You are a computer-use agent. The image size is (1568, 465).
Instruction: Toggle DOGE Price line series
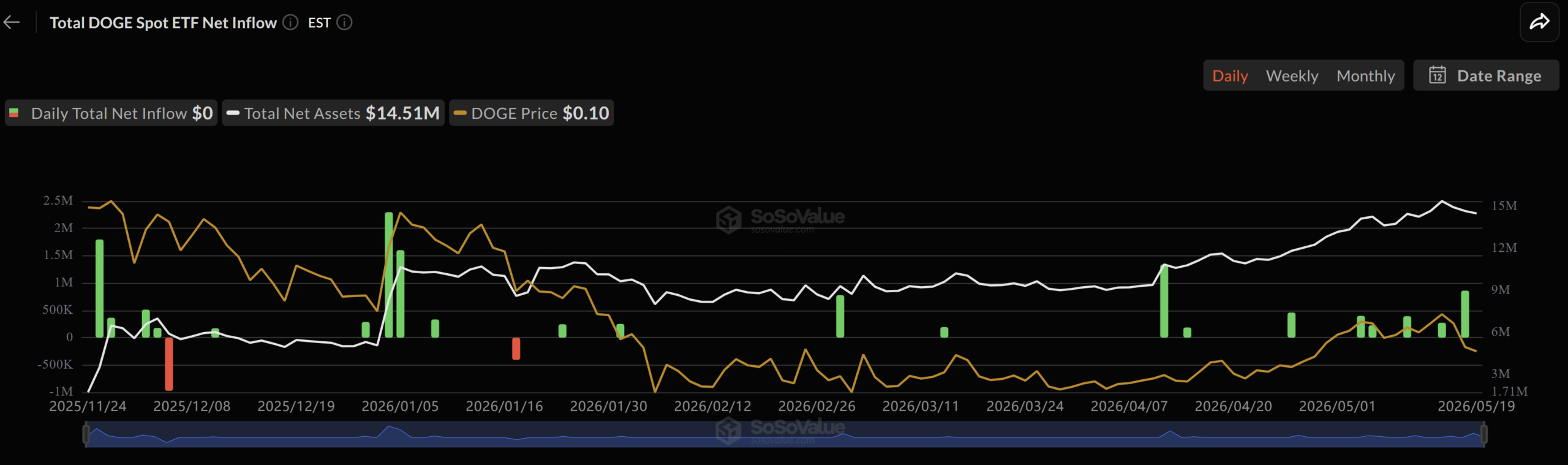point(531,113)
